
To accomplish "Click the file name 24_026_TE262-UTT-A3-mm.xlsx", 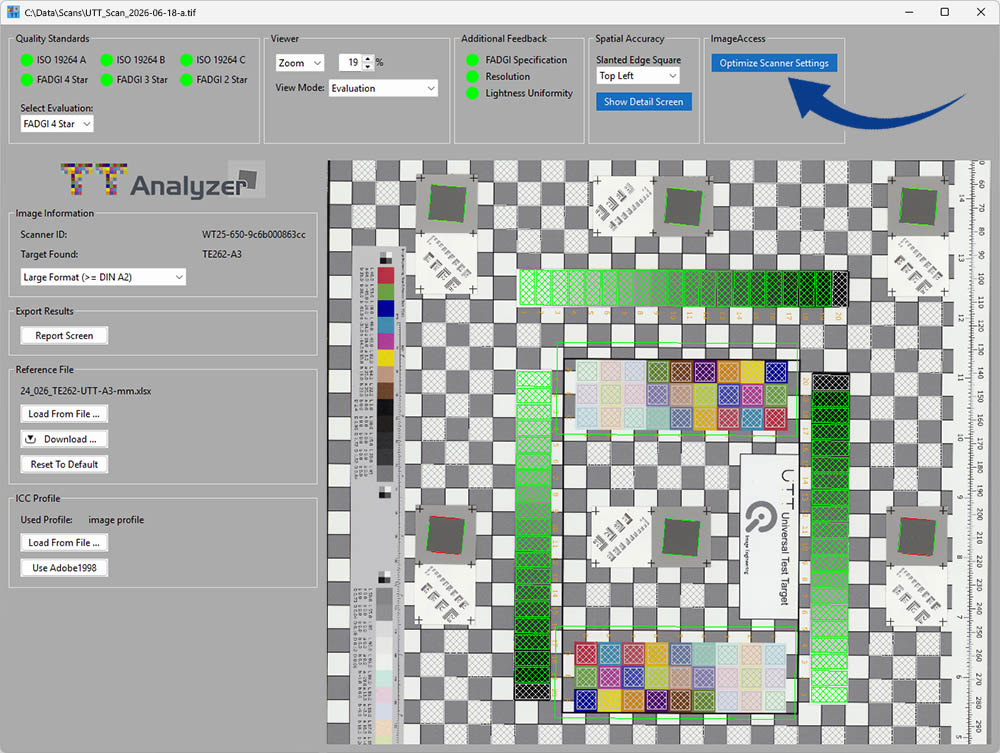I will coord(85,391).
